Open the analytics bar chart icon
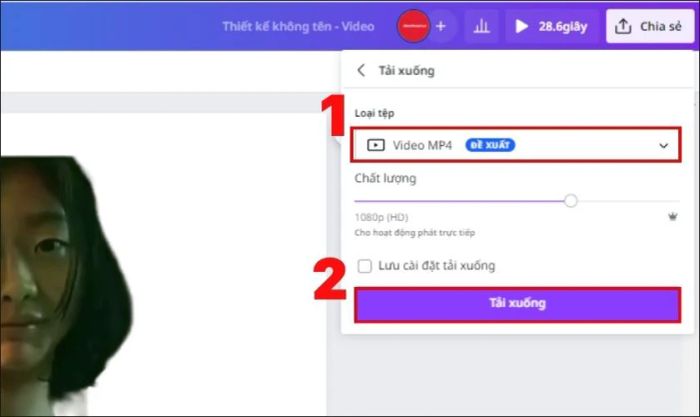The height and width of the screenshot is (417, 700). pyautogui.click(x=481, y=27)
